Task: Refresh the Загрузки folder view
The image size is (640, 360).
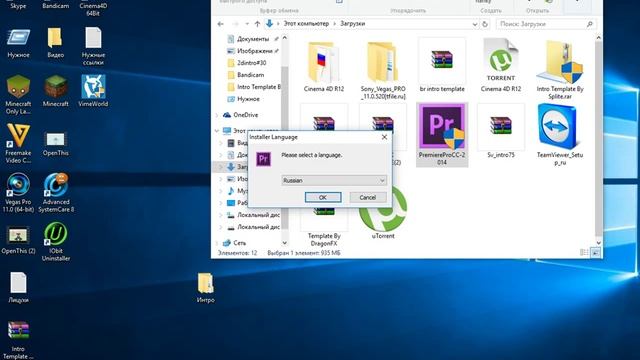Action: (x=485, y=24)
